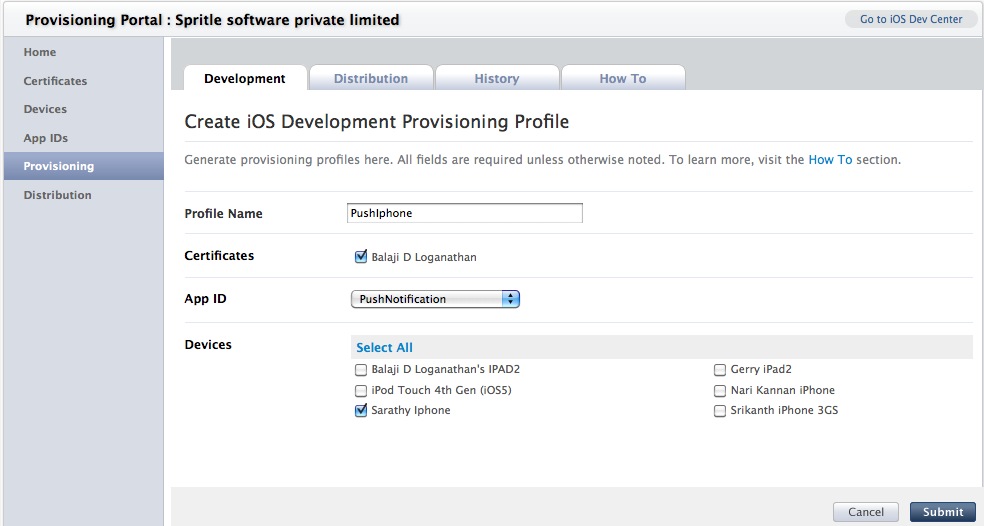Check Balaji D Loganathan's IPAD2 device
The height and width of the screenshot is (526, 984).
[361, 370]
